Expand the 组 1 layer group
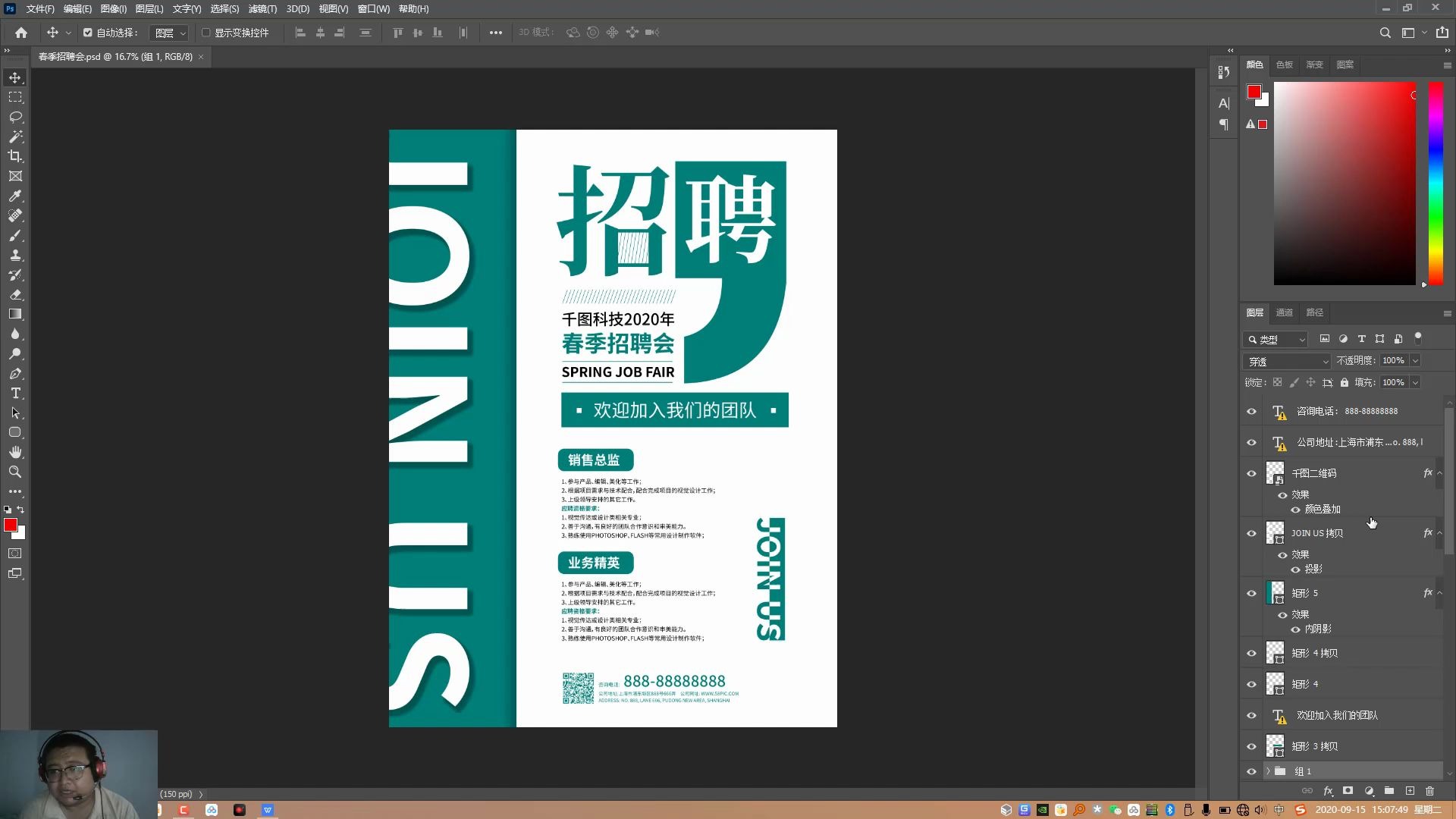The image size is (1456, 819). pyautogui.click(x=1267, y=771)
